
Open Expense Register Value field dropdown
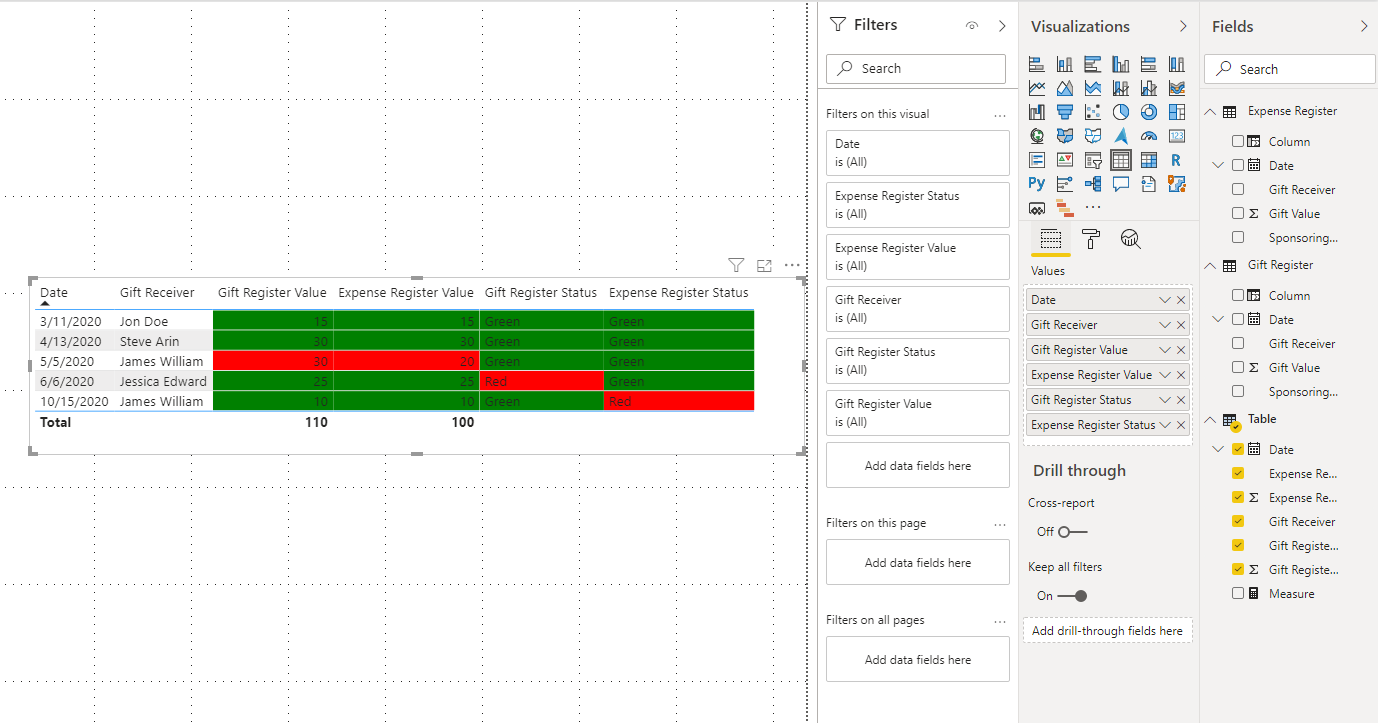pos(1165,375)
